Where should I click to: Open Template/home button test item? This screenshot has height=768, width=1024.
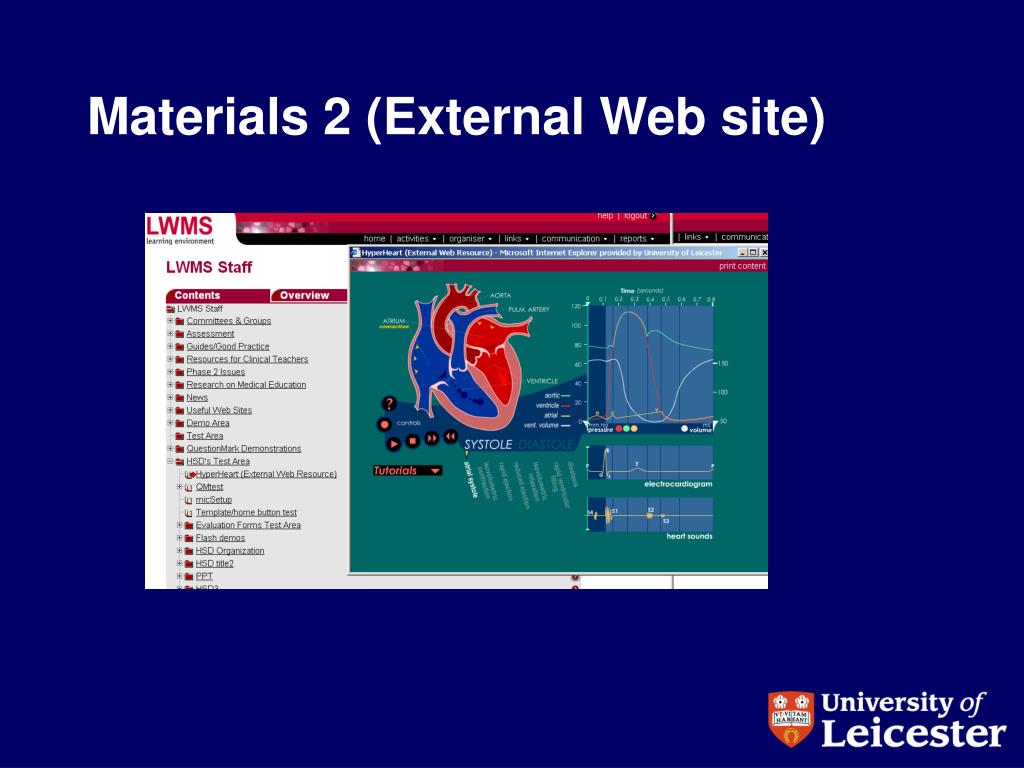pyautogui.click(x=246, y=513)
